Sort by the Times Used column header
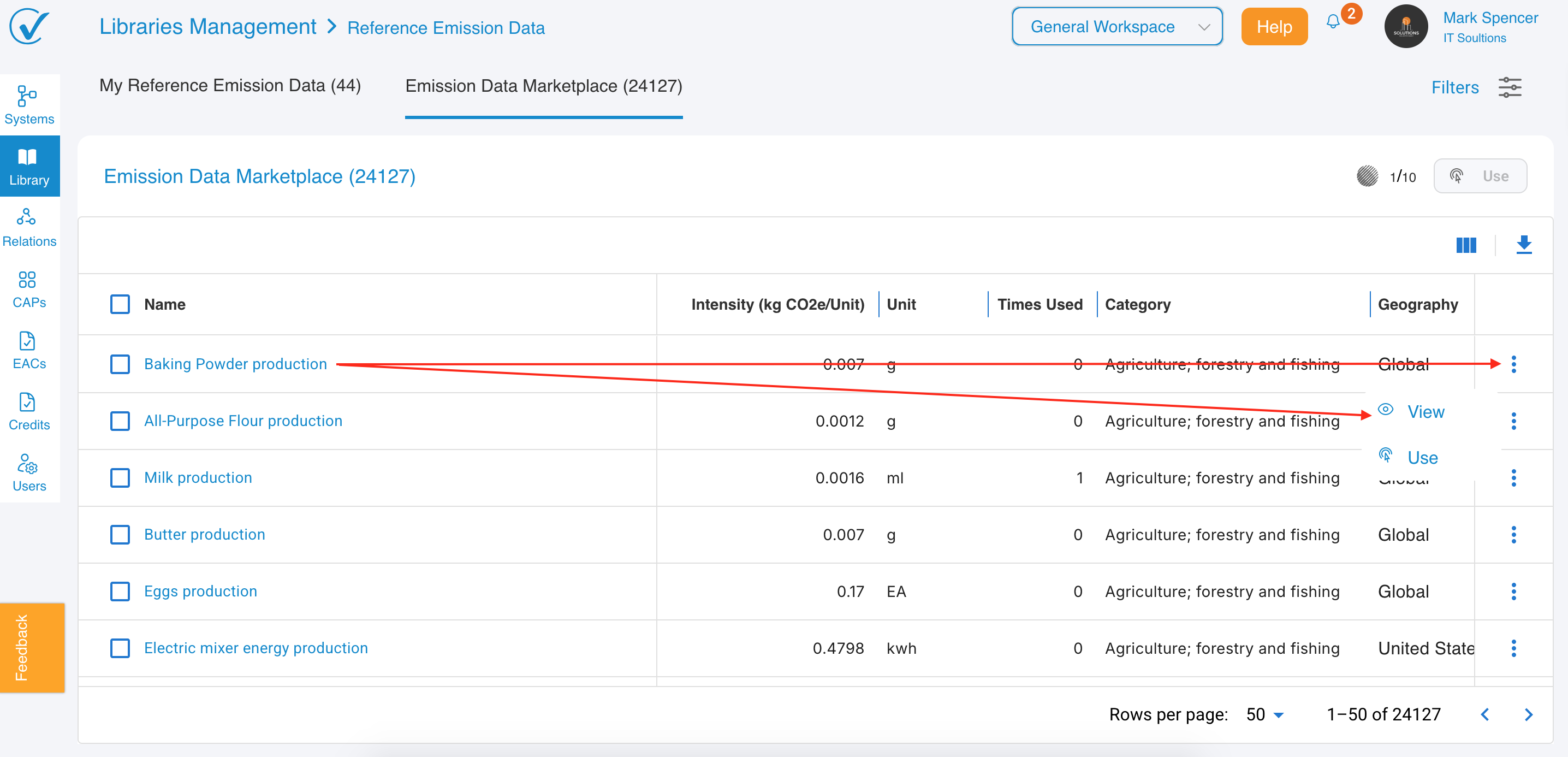Image resolution: width=1568 pixels, height=757 pixels. (x=1040, y=305)
